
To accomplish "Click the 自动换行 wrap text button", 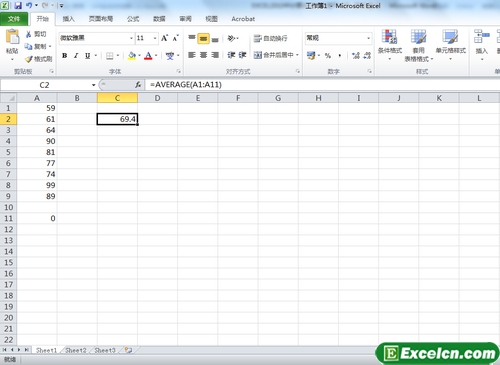I will pyautogui.click(x=270, y=38).
